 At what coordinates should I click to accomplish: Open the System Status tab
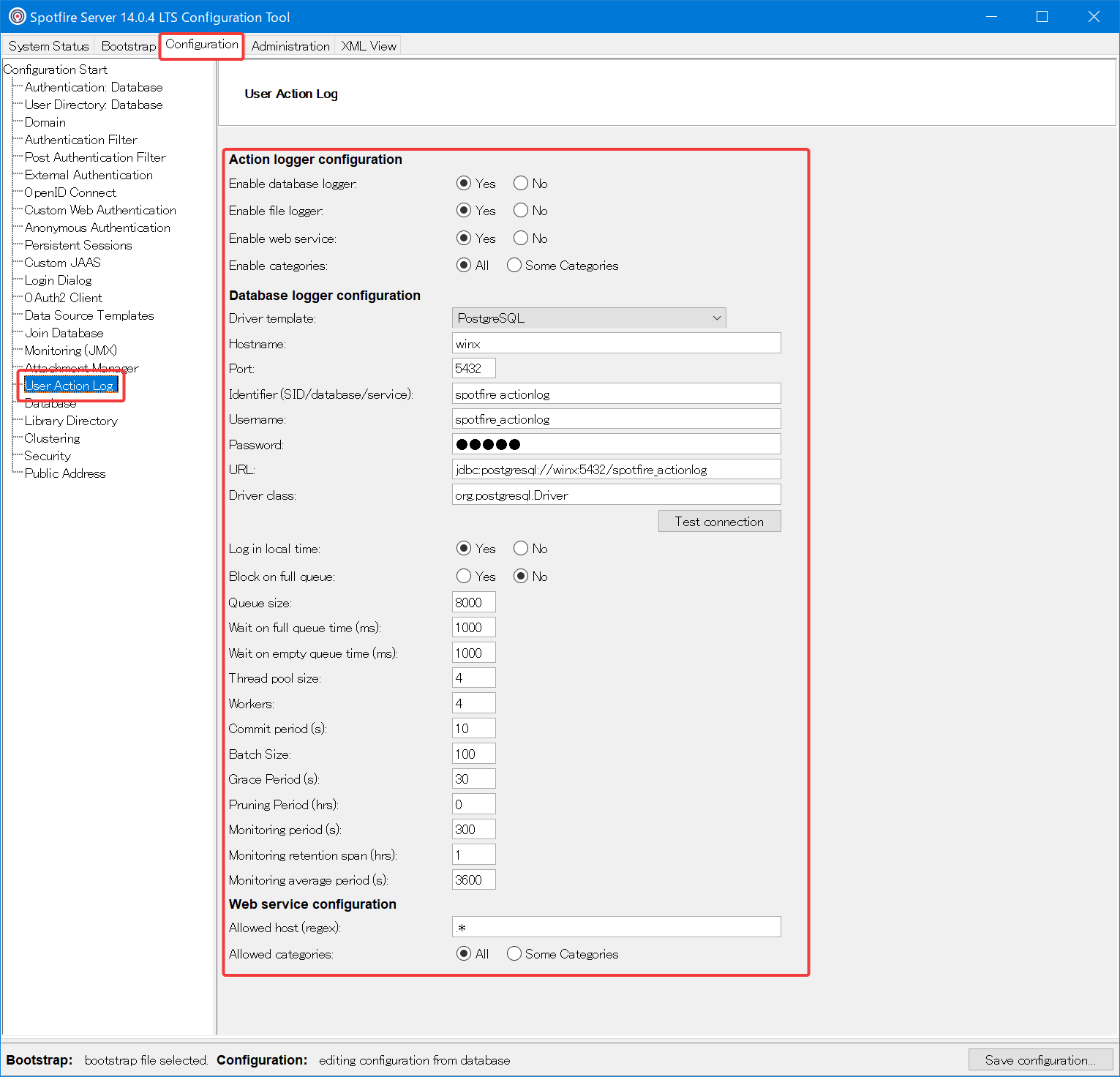pyautogui.click(x=48, y=46)
